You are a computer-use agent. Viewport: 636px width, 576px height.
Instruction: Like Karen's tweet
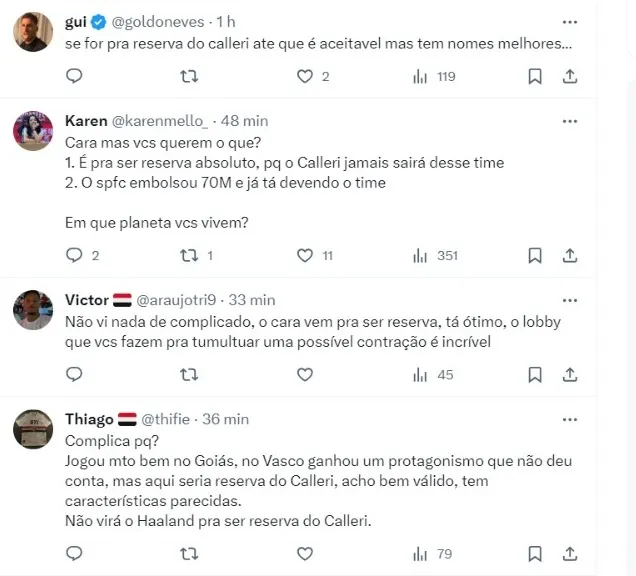[x=306, y=255]
